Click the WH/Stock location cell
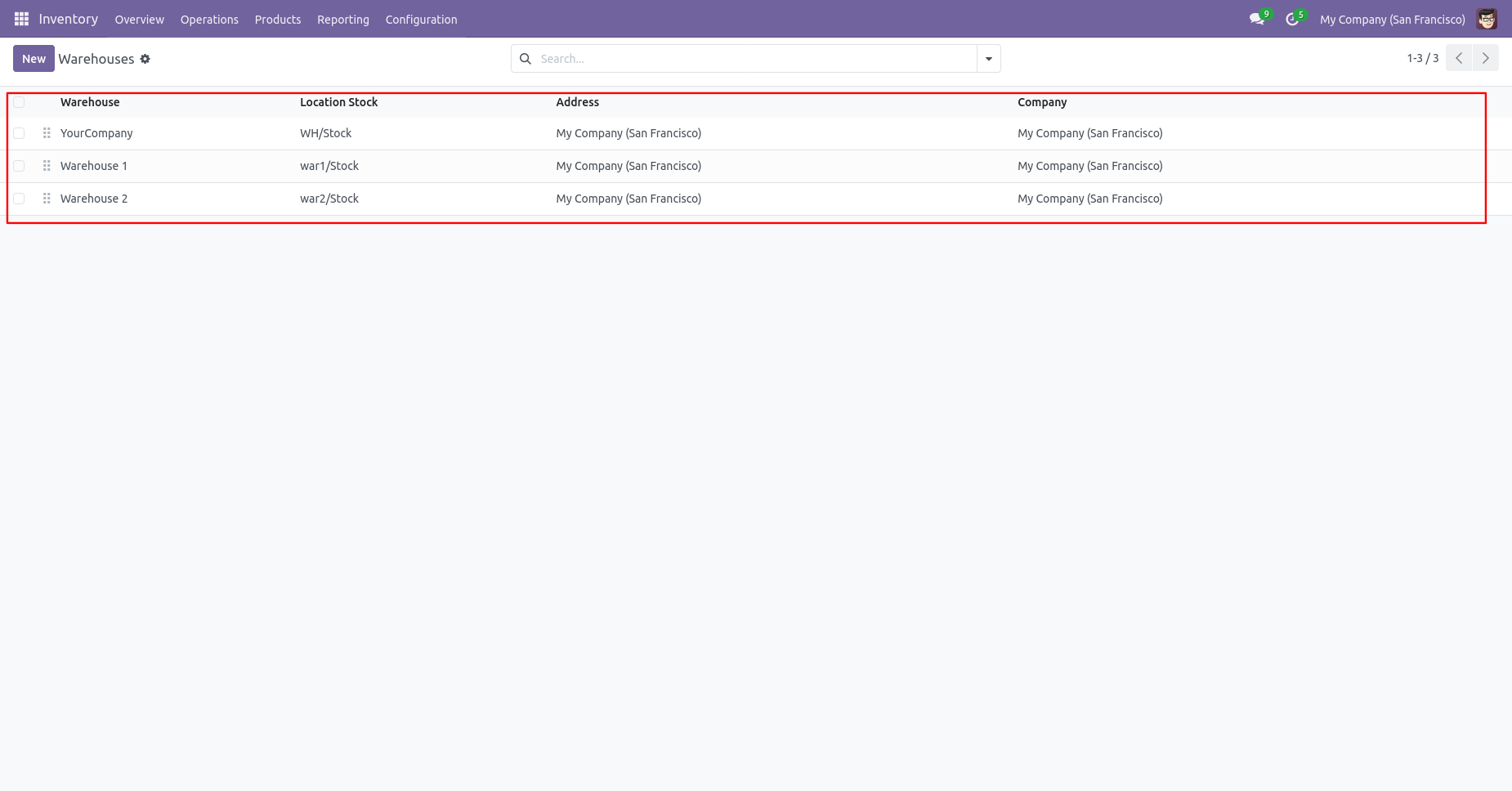 326,133
